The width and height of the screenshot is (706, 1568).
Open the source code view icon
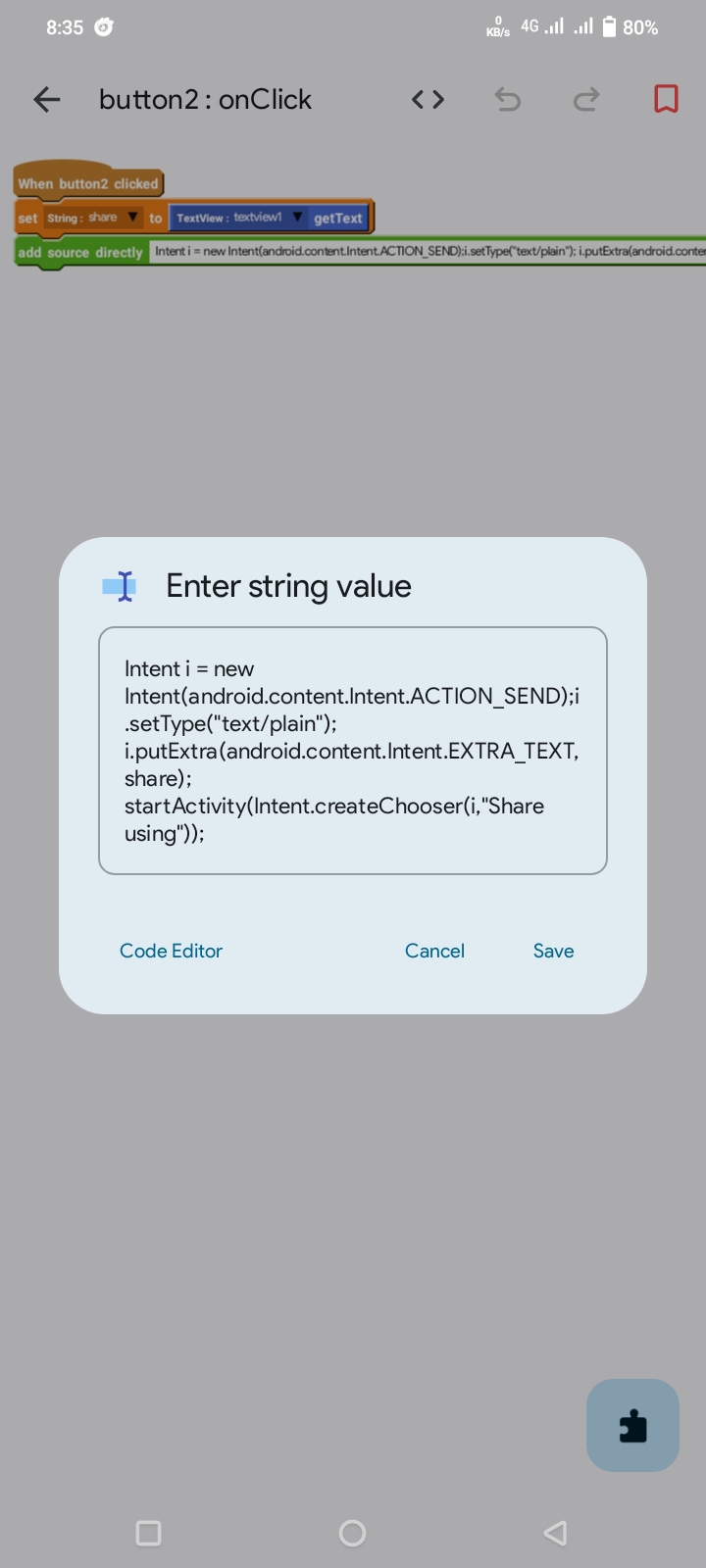tap(428, 99)
